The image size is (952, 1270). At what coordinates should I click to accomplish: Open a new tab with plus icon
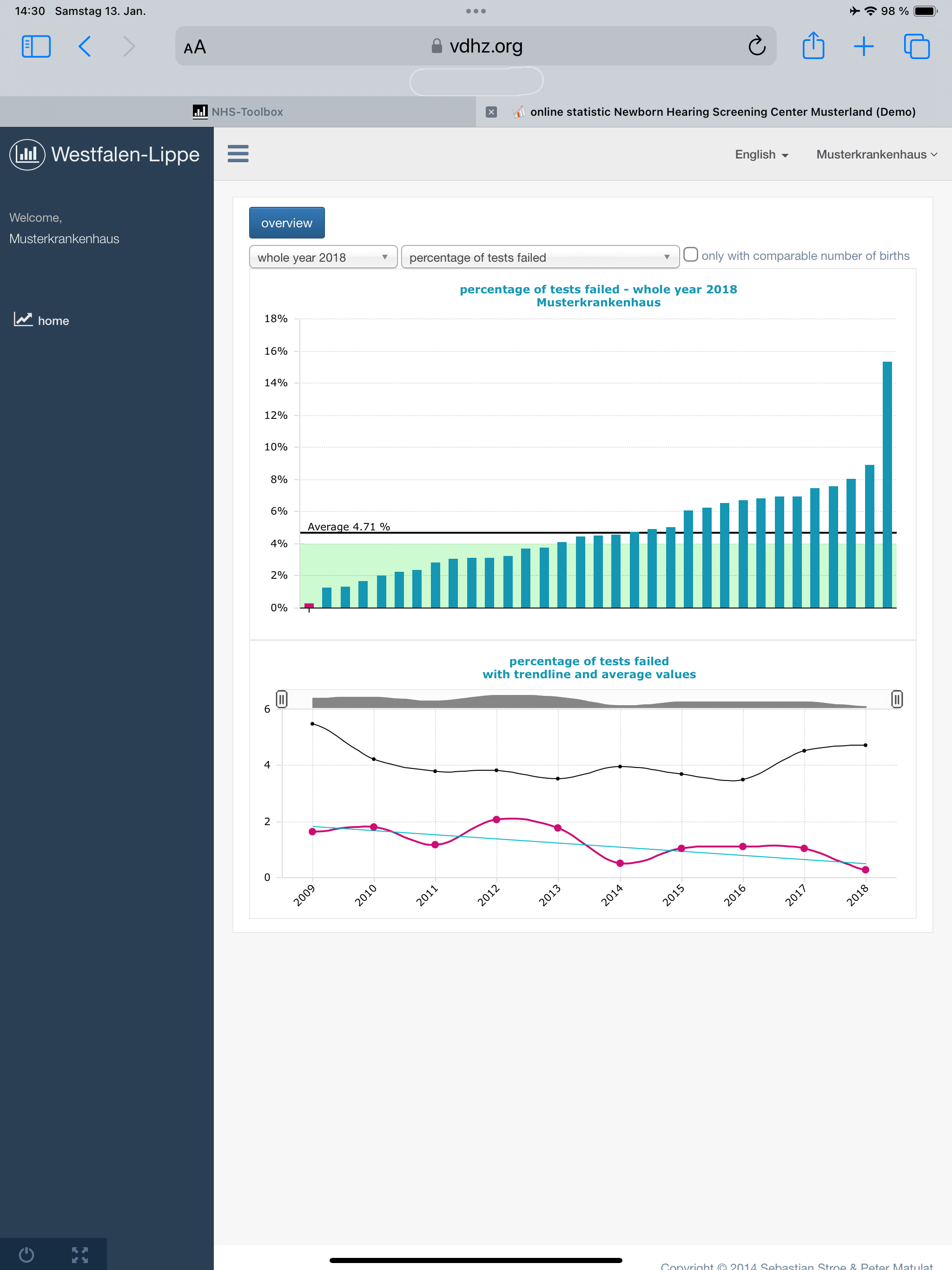pyautogui.click(x=863, y=46)
